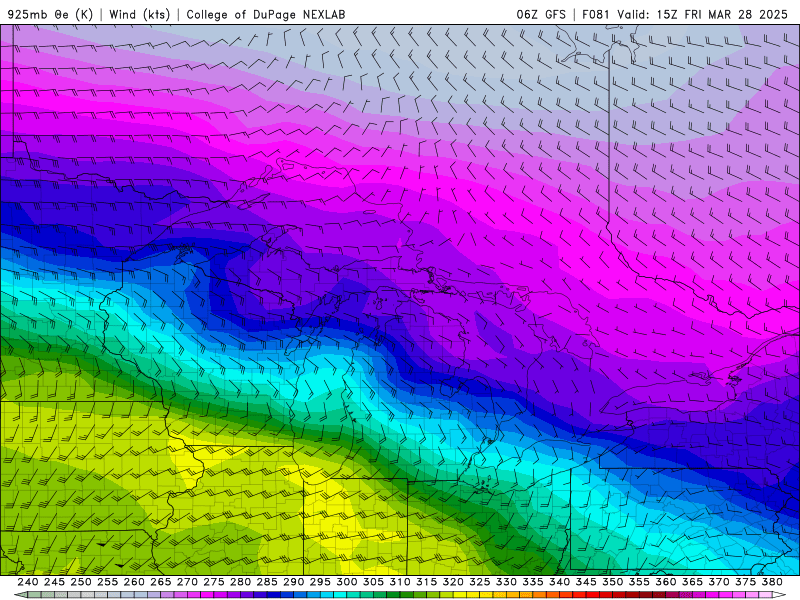Select the 330 color bar value
The image size is (800, 600).
[x=506, y=582]
